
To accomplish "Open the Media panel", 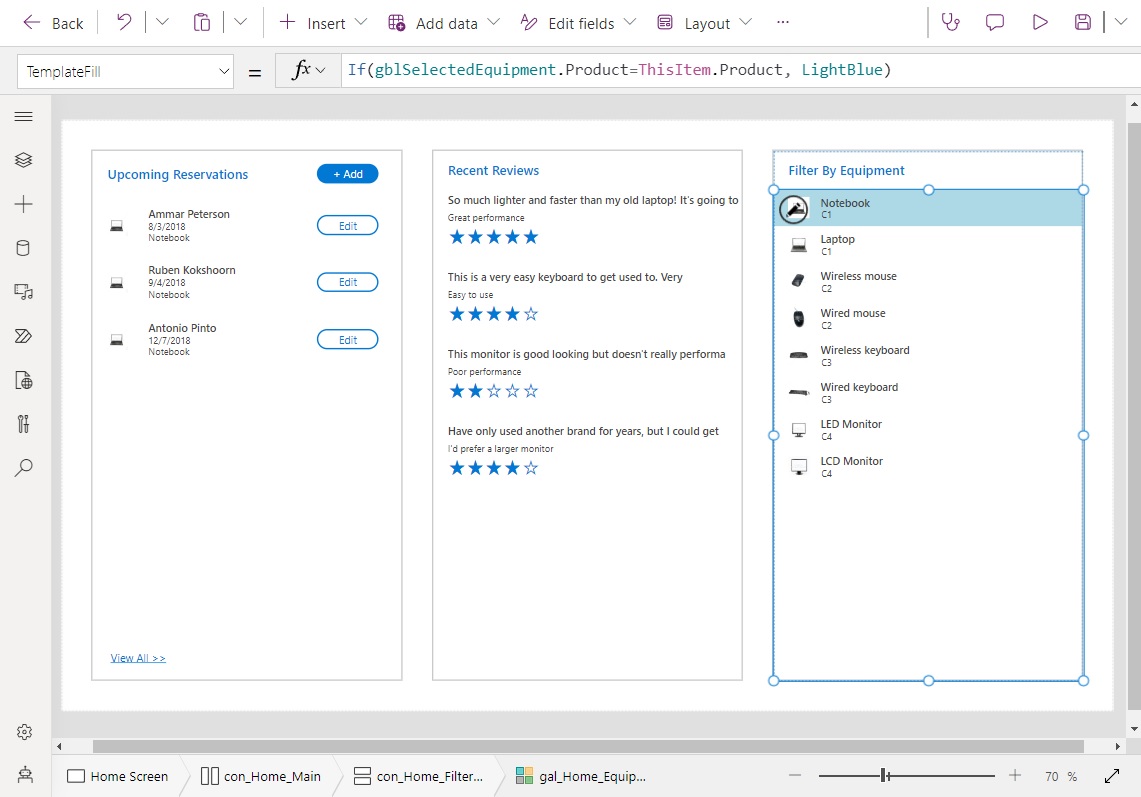I will point(24,291).
